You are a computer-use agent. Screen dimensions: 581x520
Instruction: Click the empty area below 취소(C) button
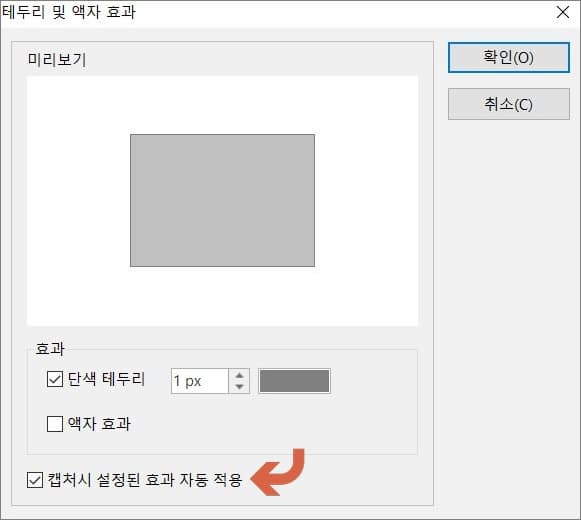point(508,297)
